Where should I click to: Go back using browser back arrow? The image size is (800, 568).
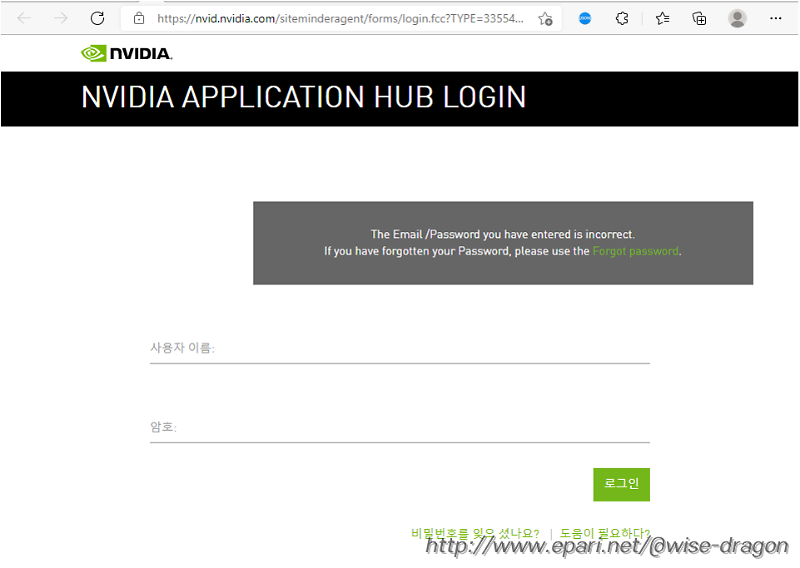point(24,18)
